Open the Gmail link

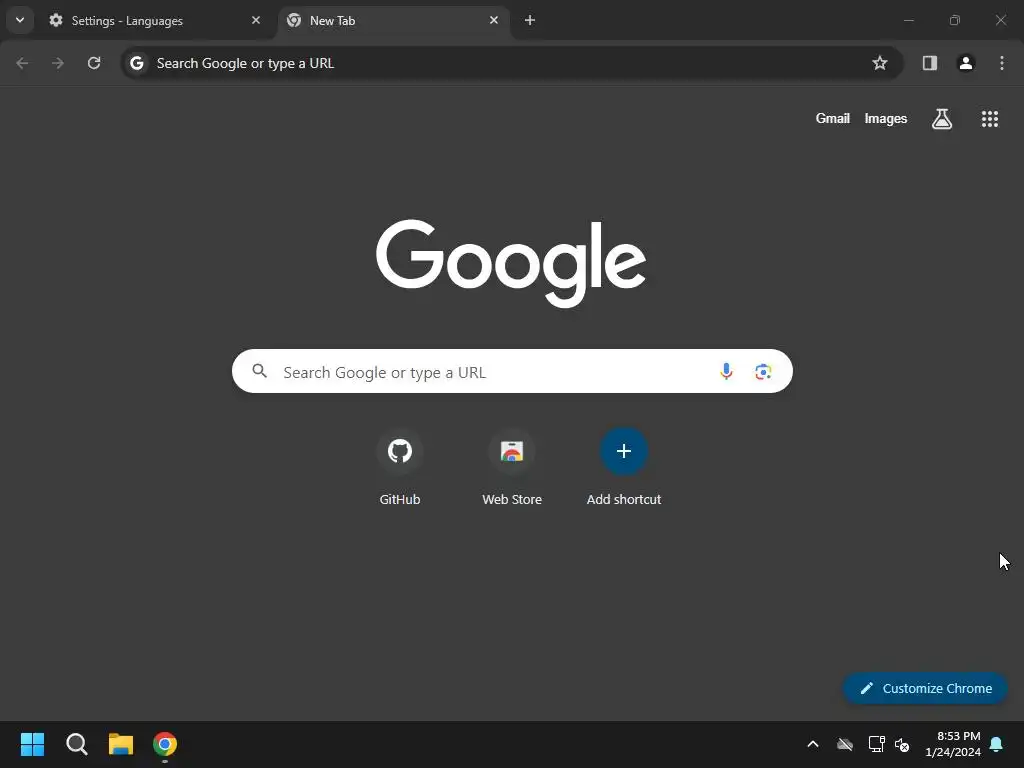pos(833,118)
